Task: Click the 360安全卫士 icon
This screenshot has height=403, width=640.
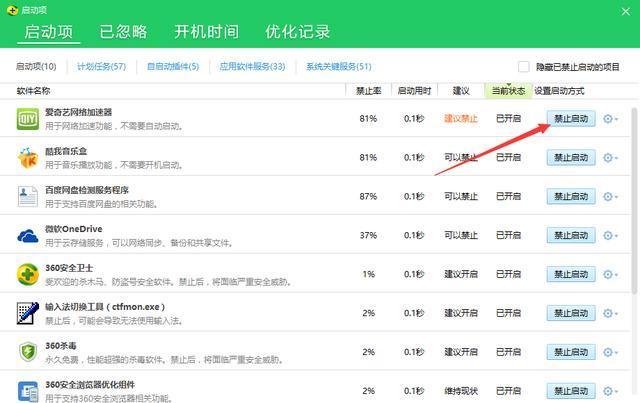Action: click(28, 274)
